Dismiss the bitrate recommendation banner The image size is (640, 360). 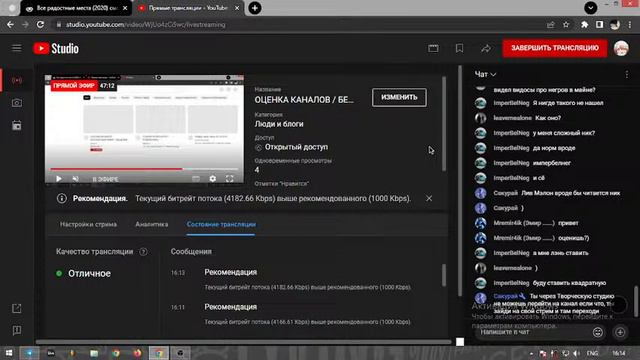point(429,198)
